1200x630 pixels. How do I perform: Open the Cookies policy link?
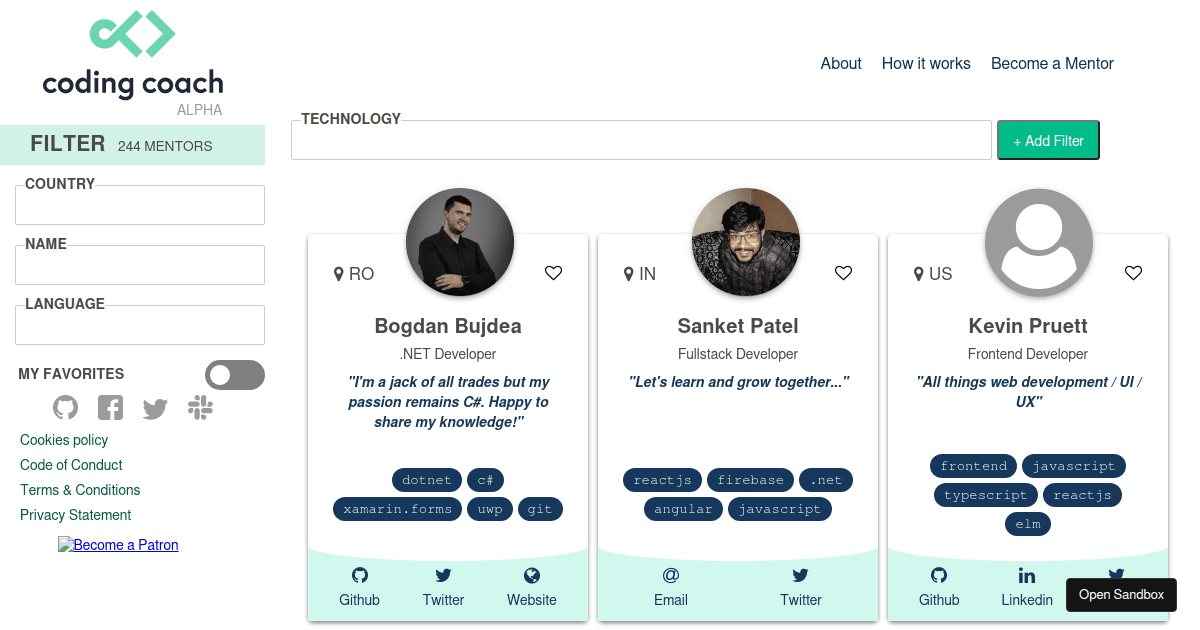tap(63, 440)
